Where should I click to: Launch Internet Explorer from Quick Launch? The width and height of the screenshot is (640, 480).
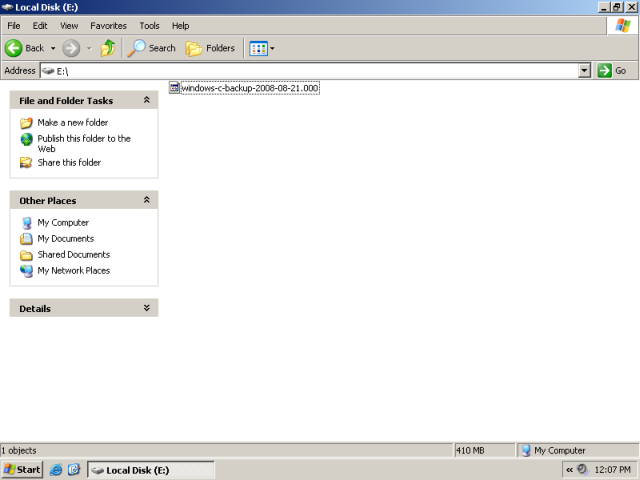(x=56, y=470)
